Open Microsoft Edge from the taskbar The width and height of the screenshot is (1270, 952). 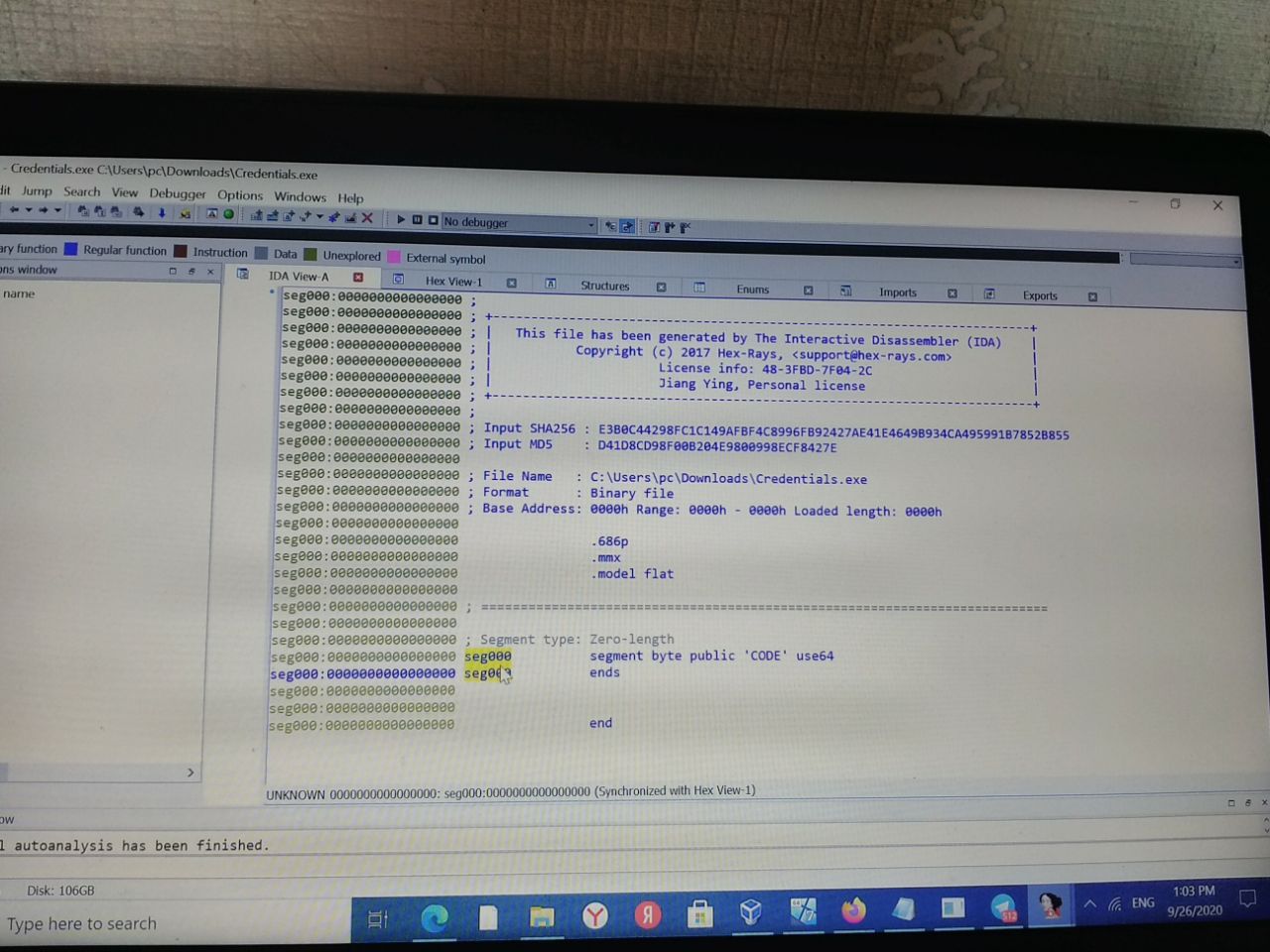(435, 918)
